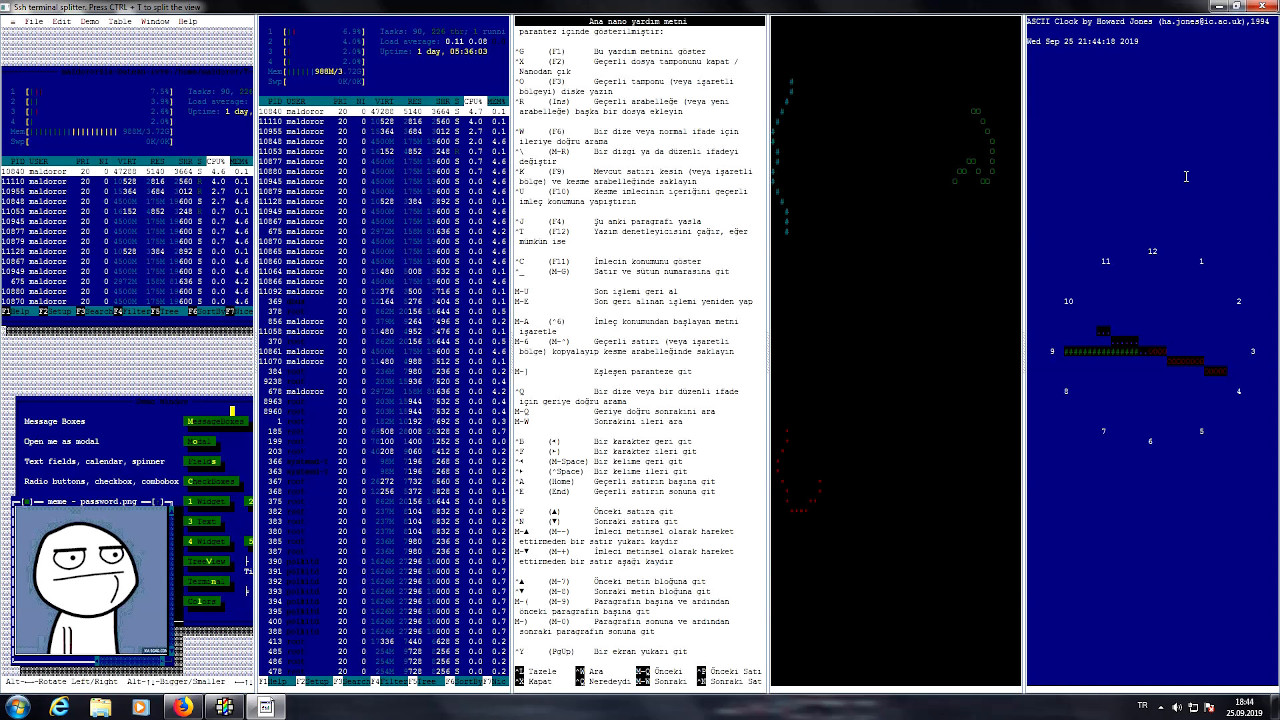This screenshot has height=720, width=1280.
Task: Open Windows Explorer folder taskbar icon
Action: click(100, 707)
